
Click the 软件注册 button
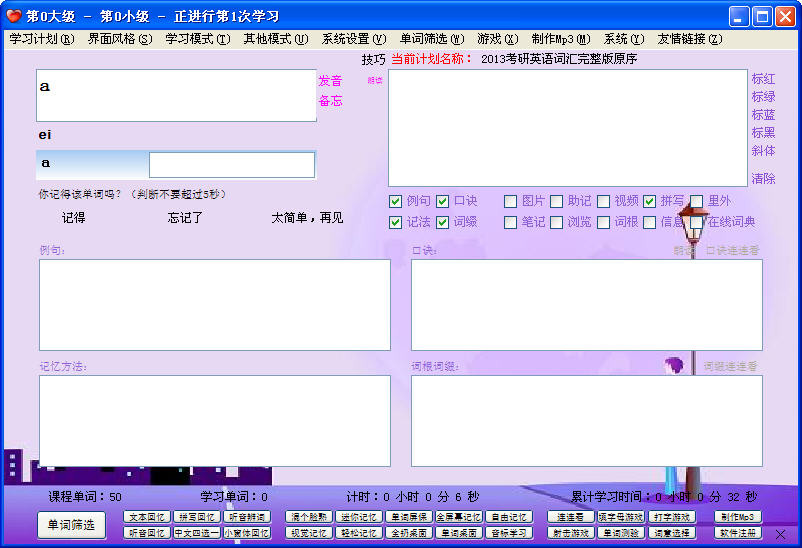tap(738, 533)
